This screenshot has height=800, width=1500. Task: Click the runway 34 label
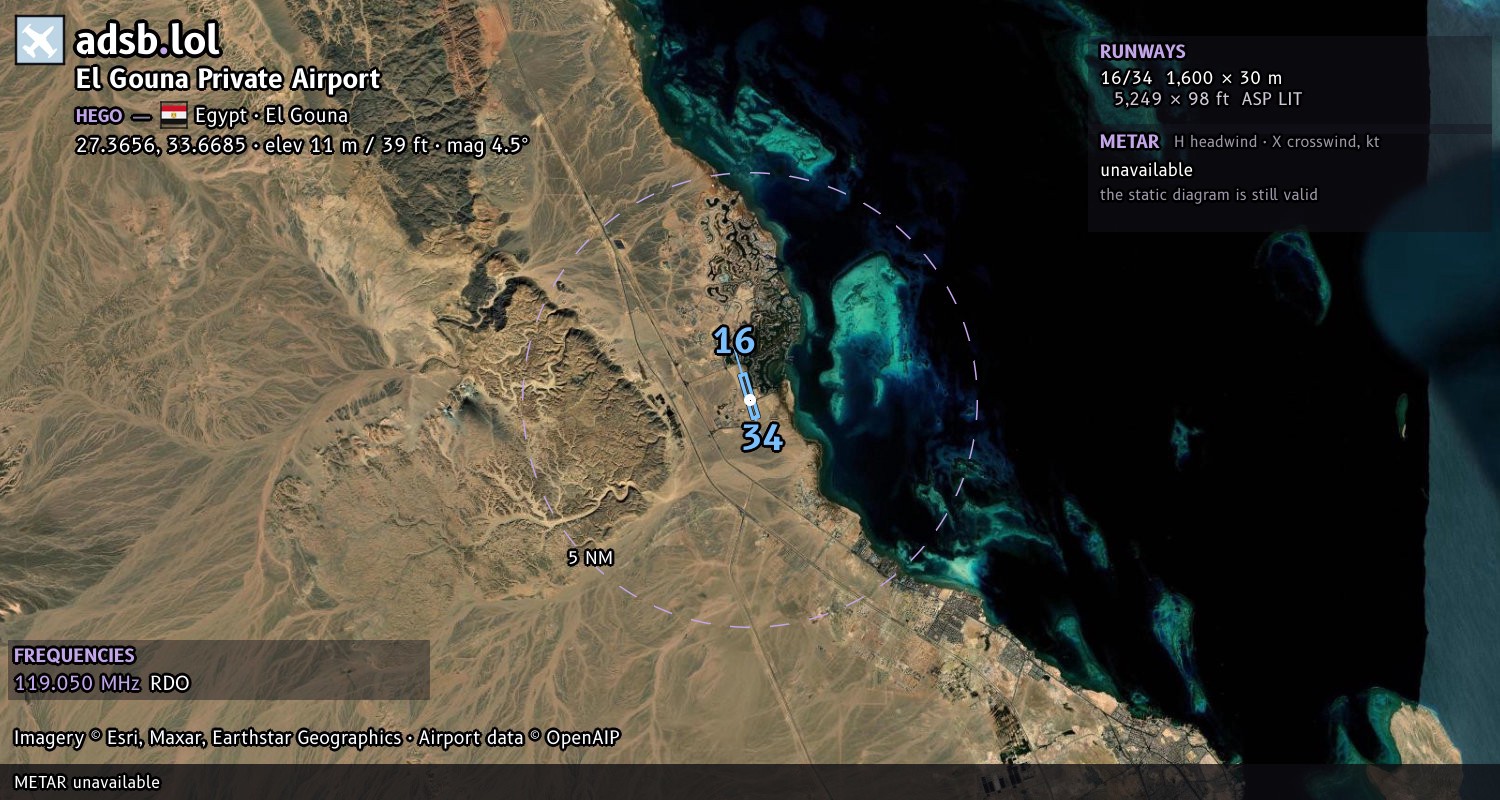[x=762, y=437]
